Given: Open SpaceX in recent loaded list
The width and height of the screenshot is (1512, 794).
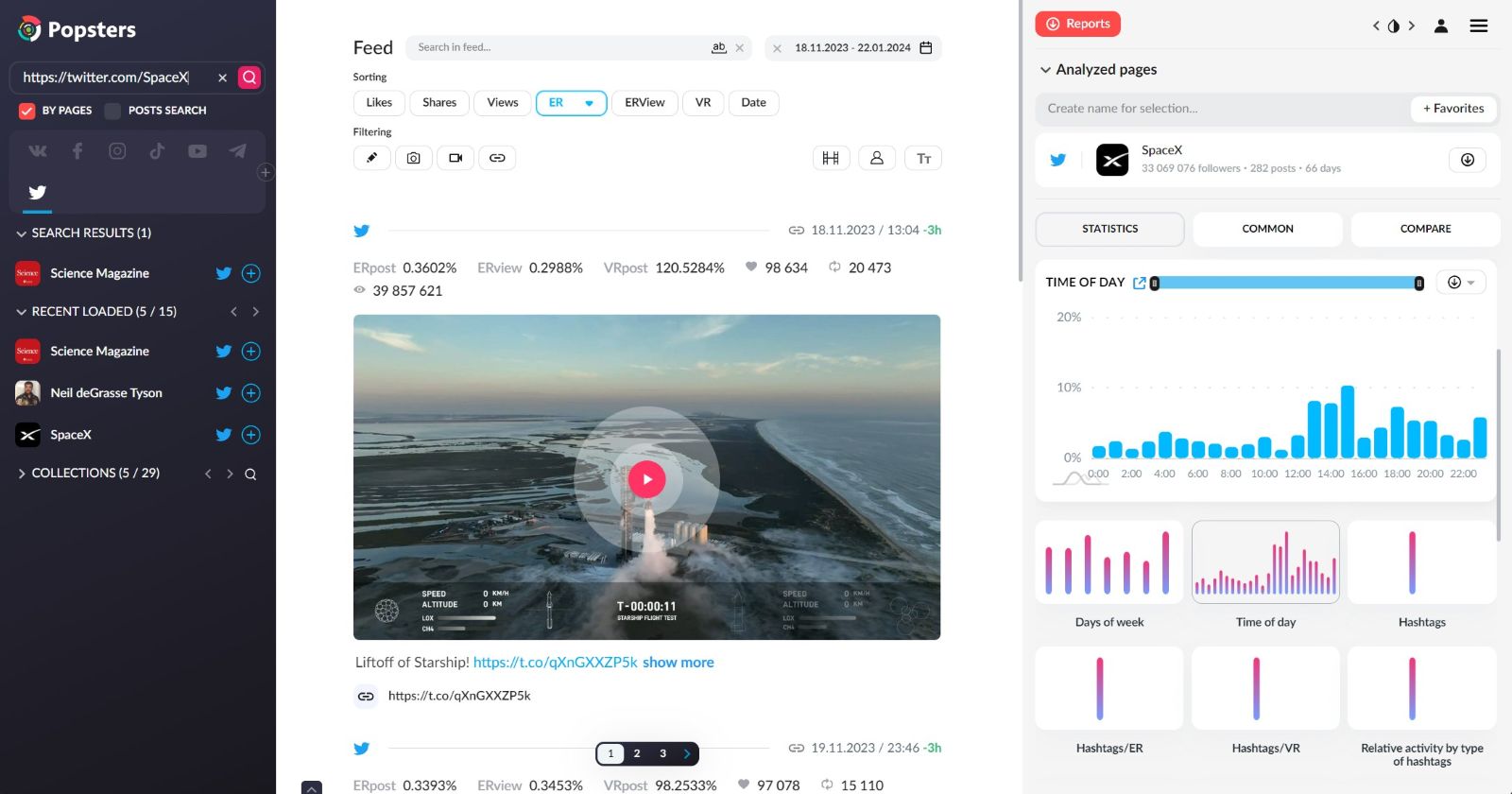Looking at the screenshot, I should pos(71,435).
